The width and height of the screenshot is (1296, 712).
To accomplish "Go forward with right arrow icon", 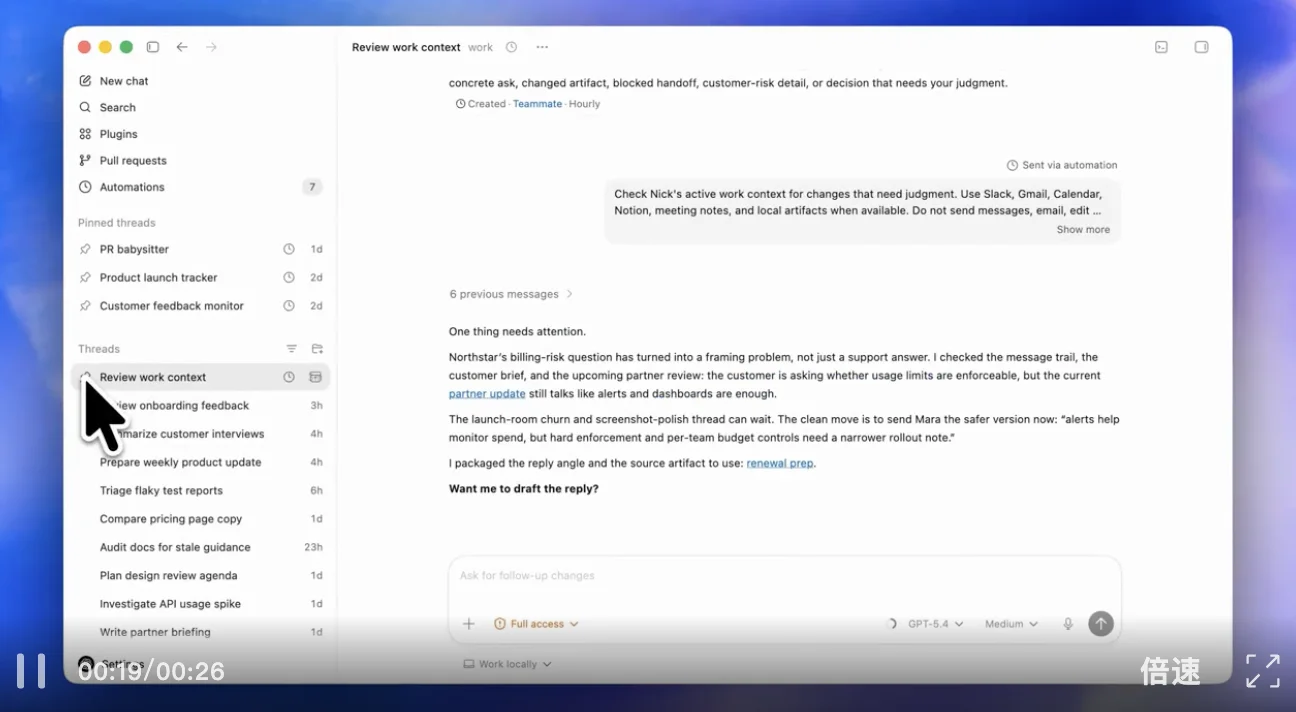I will (x=211, y=47).
